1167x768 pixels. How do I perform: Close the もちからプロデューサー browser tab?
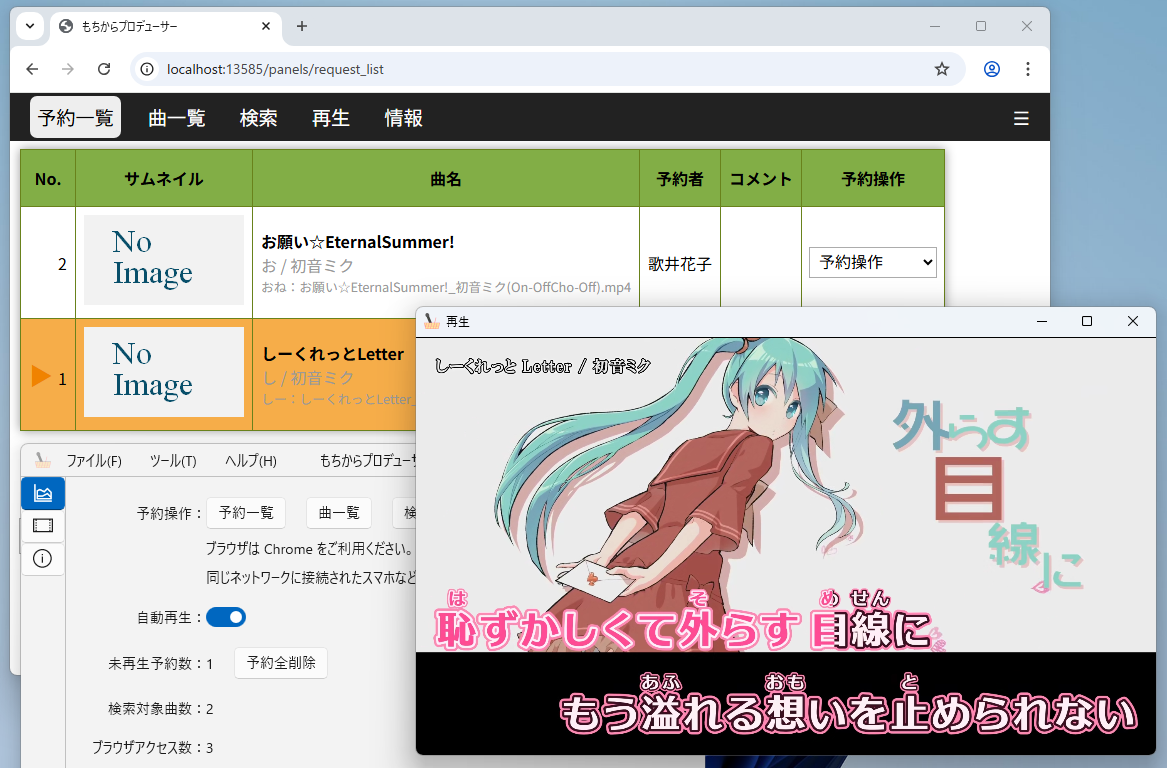pyautogui.click(x=266, y=26)
